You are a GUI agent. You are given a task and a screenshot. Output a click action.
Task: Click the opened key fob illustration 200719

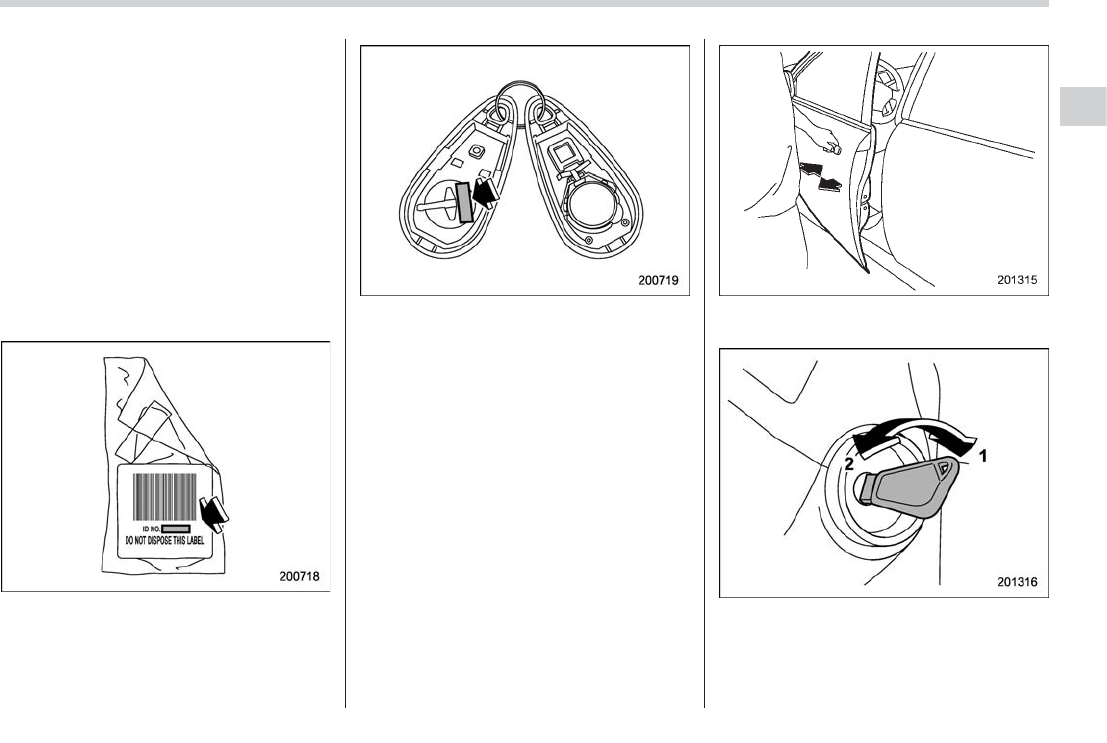[x=525, y=170]
